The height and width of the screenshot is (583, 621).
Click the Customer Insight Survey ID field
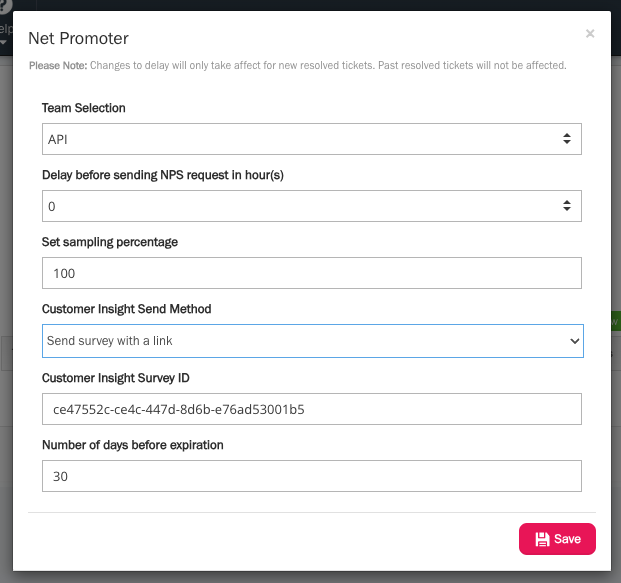pos(311,409)
